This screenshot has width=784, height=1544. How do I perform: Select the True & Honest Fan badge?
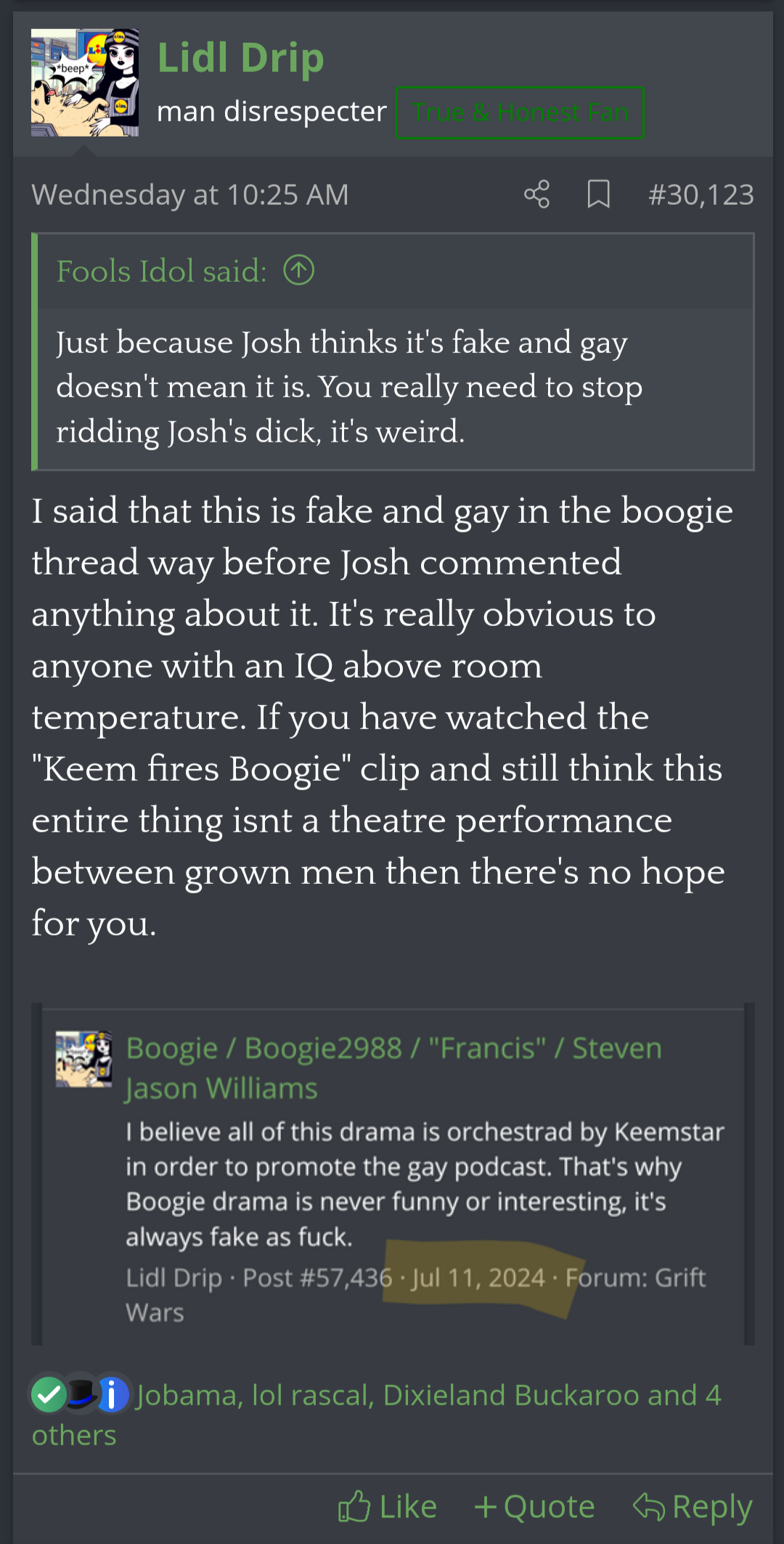point(520,113)
